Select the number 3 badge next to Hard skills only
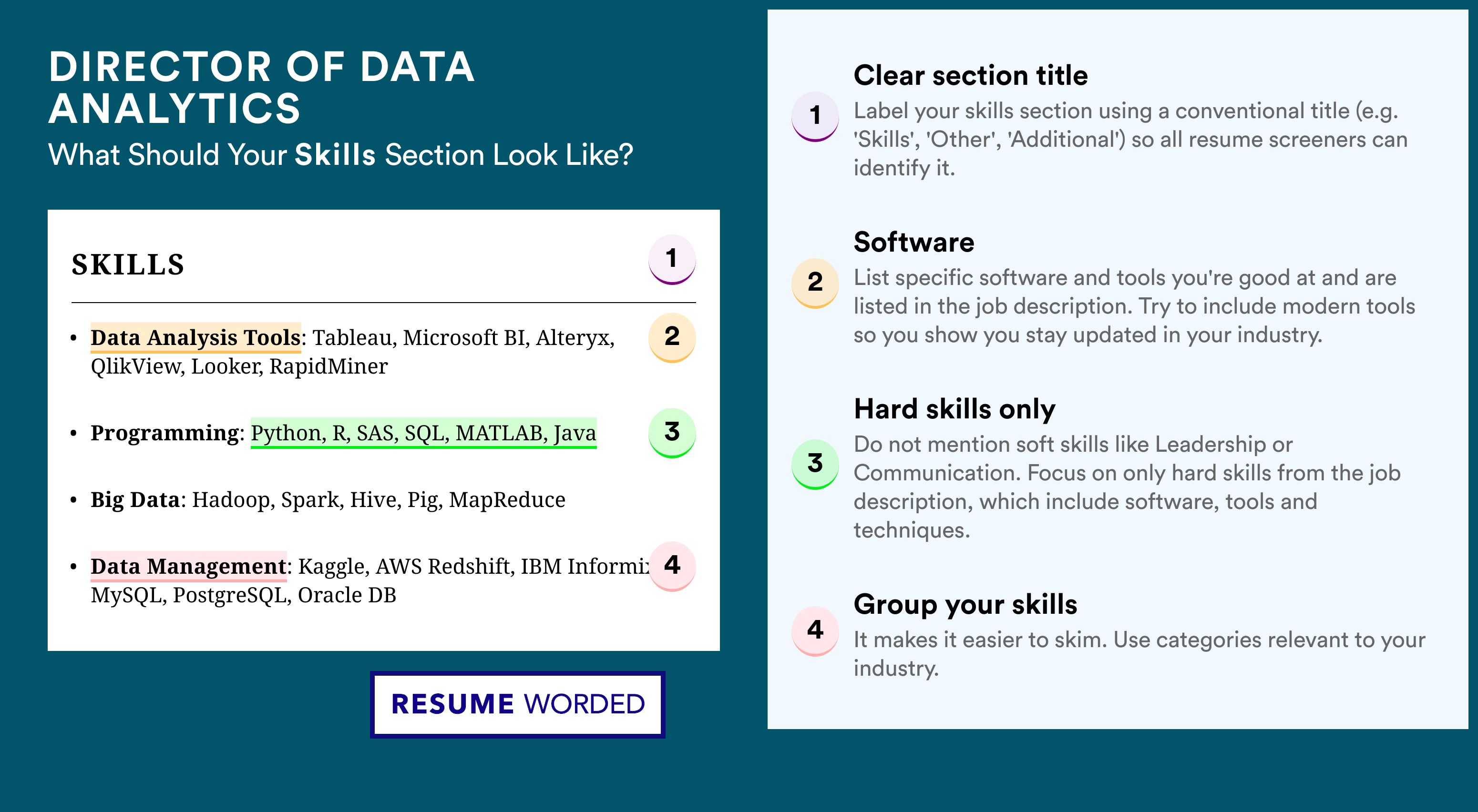1478x812 pixels. (815, 463)
